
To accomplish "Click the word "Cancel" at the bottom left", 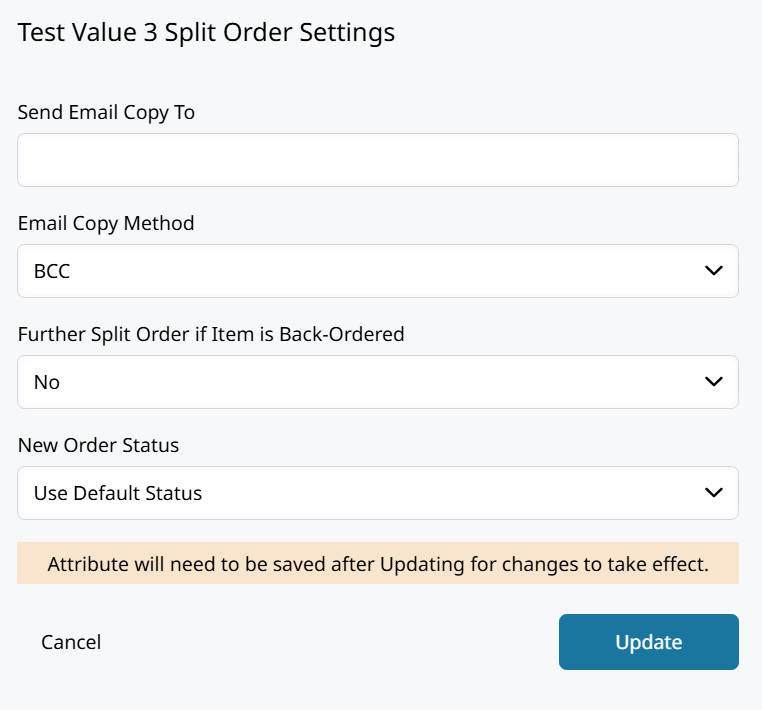I will [x=71, y=642].
